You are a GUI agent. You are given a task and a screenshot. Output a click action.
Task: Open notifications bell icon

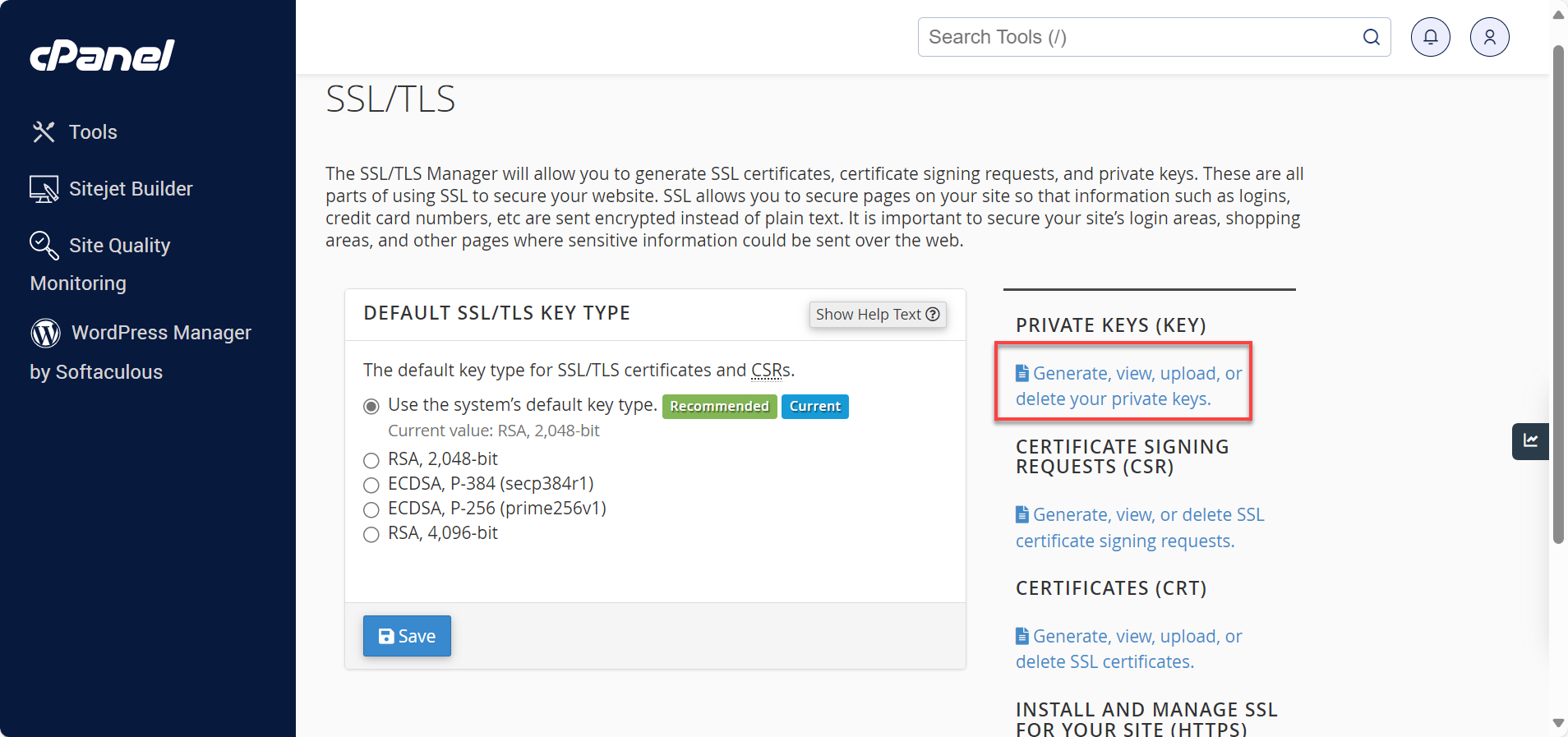coord(1430,37)
